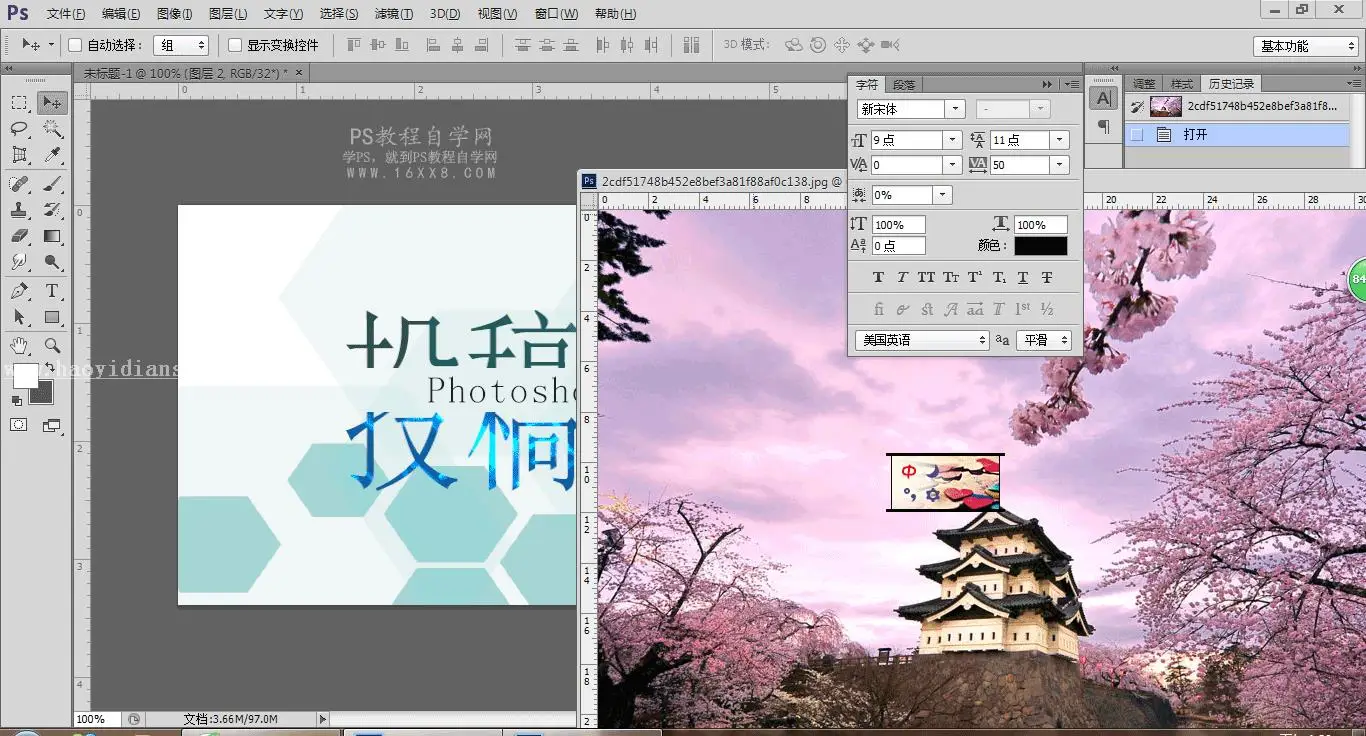Expand the tsume 0% dropdown
Viewport: 1366px width, 736px height.
coord(942,195)
